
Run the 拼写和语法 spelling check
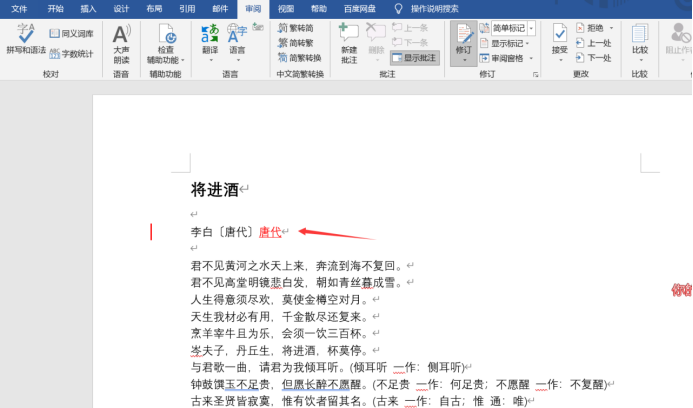click(26, 40)
